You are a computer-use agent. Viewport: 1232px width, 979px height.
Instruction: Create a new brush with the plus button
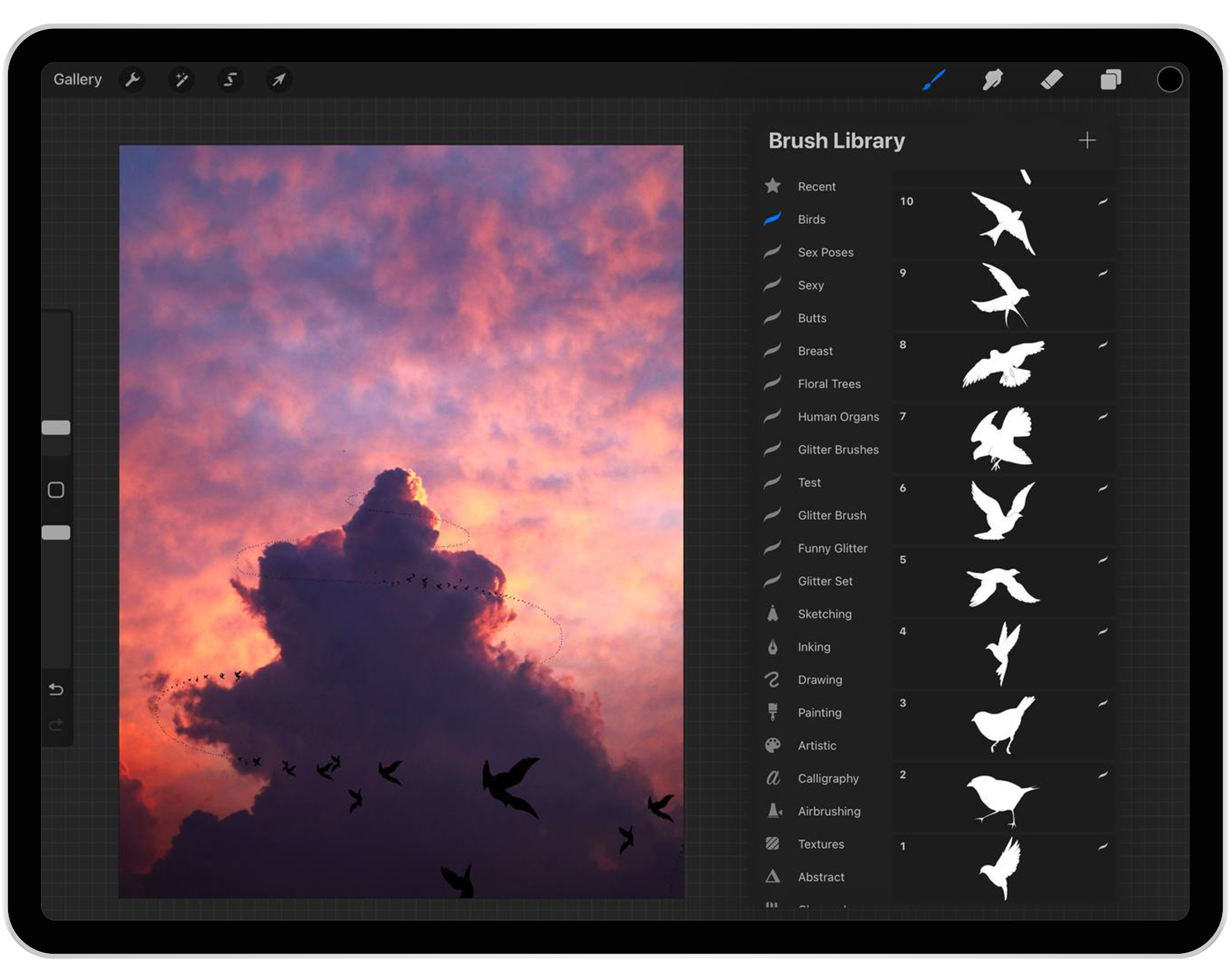tap(1088, 140)
